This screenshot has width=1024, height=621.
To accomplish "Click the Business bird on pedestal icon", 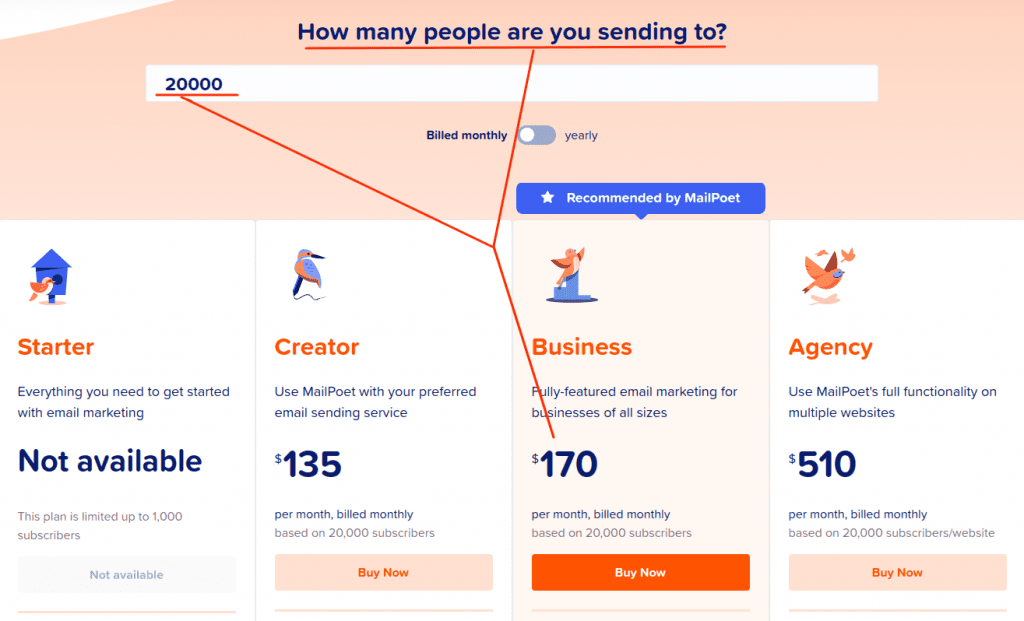I will 571,274.
